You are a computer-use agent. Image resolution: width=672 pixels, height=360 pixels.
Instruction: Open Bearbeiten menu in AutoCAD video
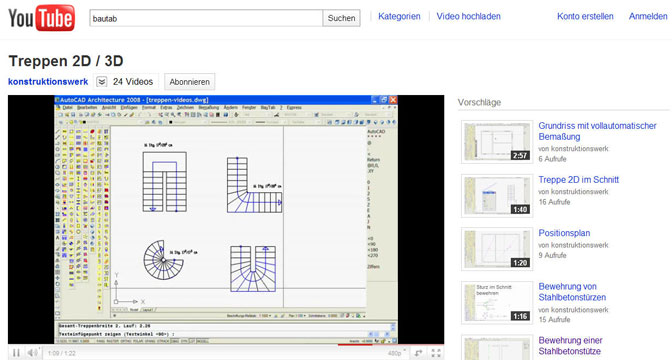[x=87, y=108]
